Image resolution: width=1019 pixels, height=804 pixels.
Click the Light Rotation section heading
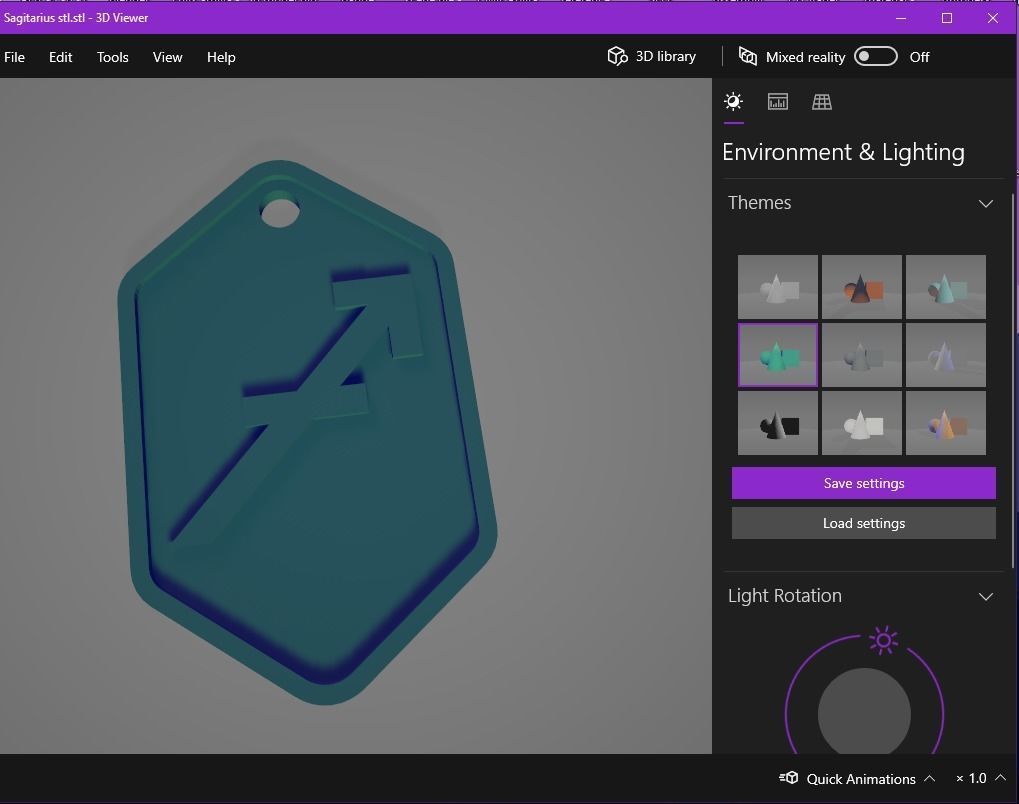coord(784,596)
